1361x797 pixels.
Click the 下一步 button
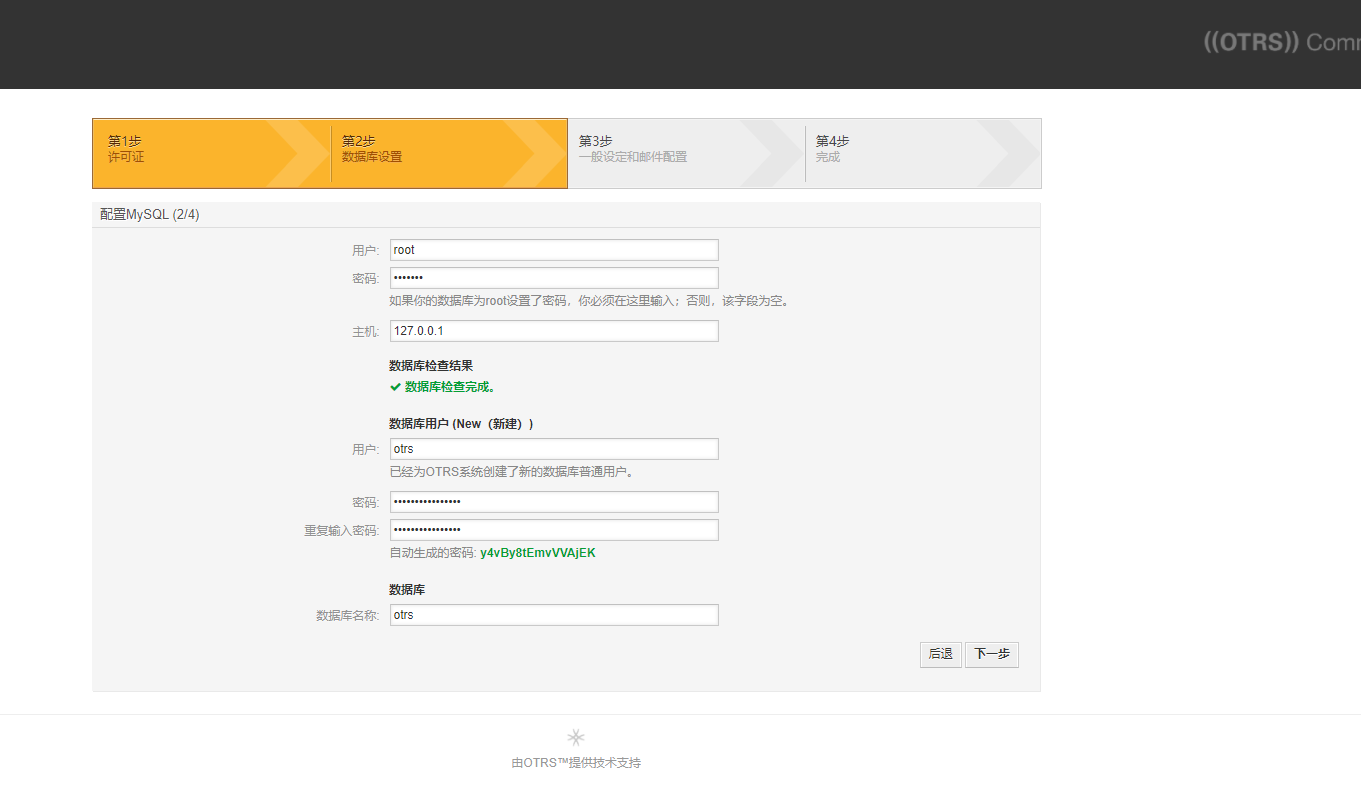[x=991, y=654]
